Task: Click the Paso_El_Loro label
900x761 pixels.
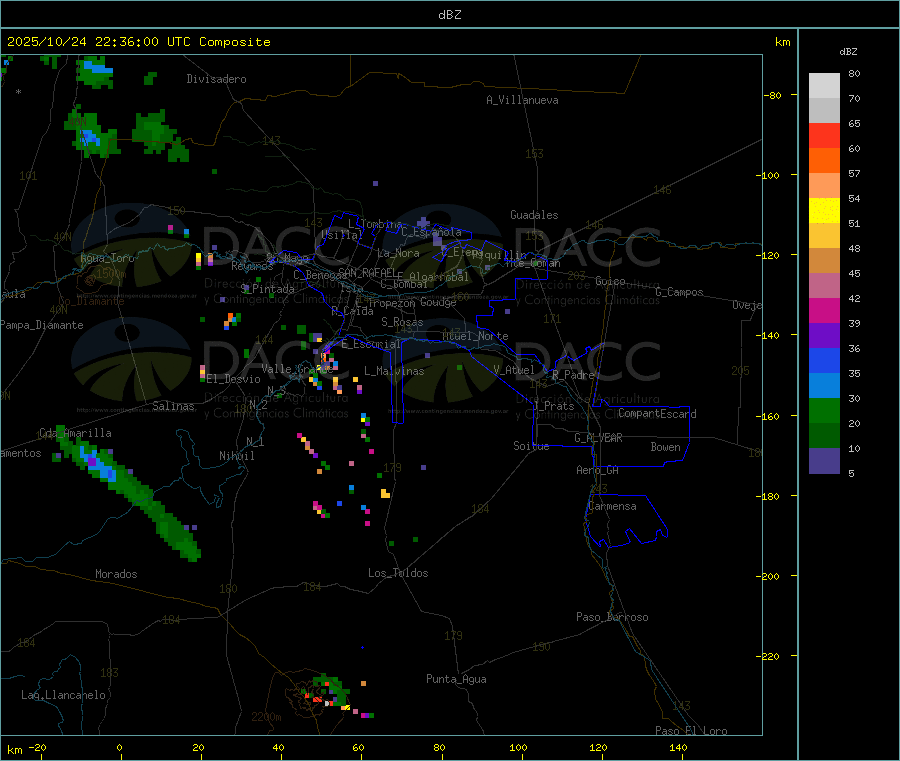Action: point(691,731)
